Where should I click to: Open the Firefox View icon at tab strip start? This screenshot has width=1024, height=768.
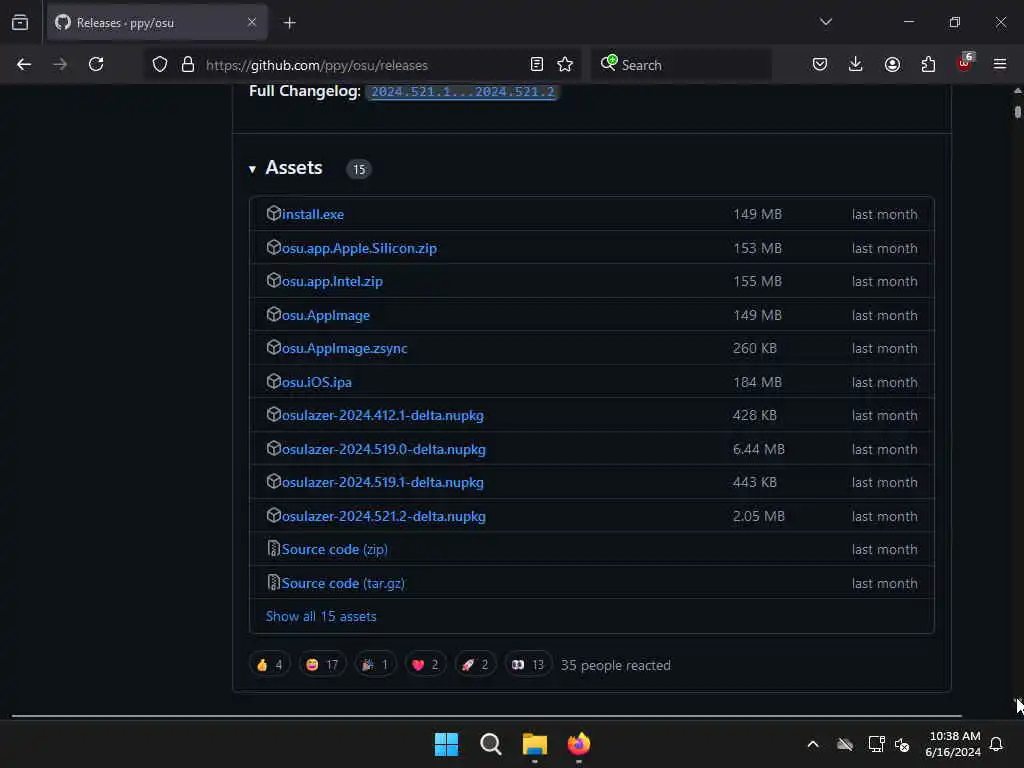pyautogui.click(x=20, y=23)
